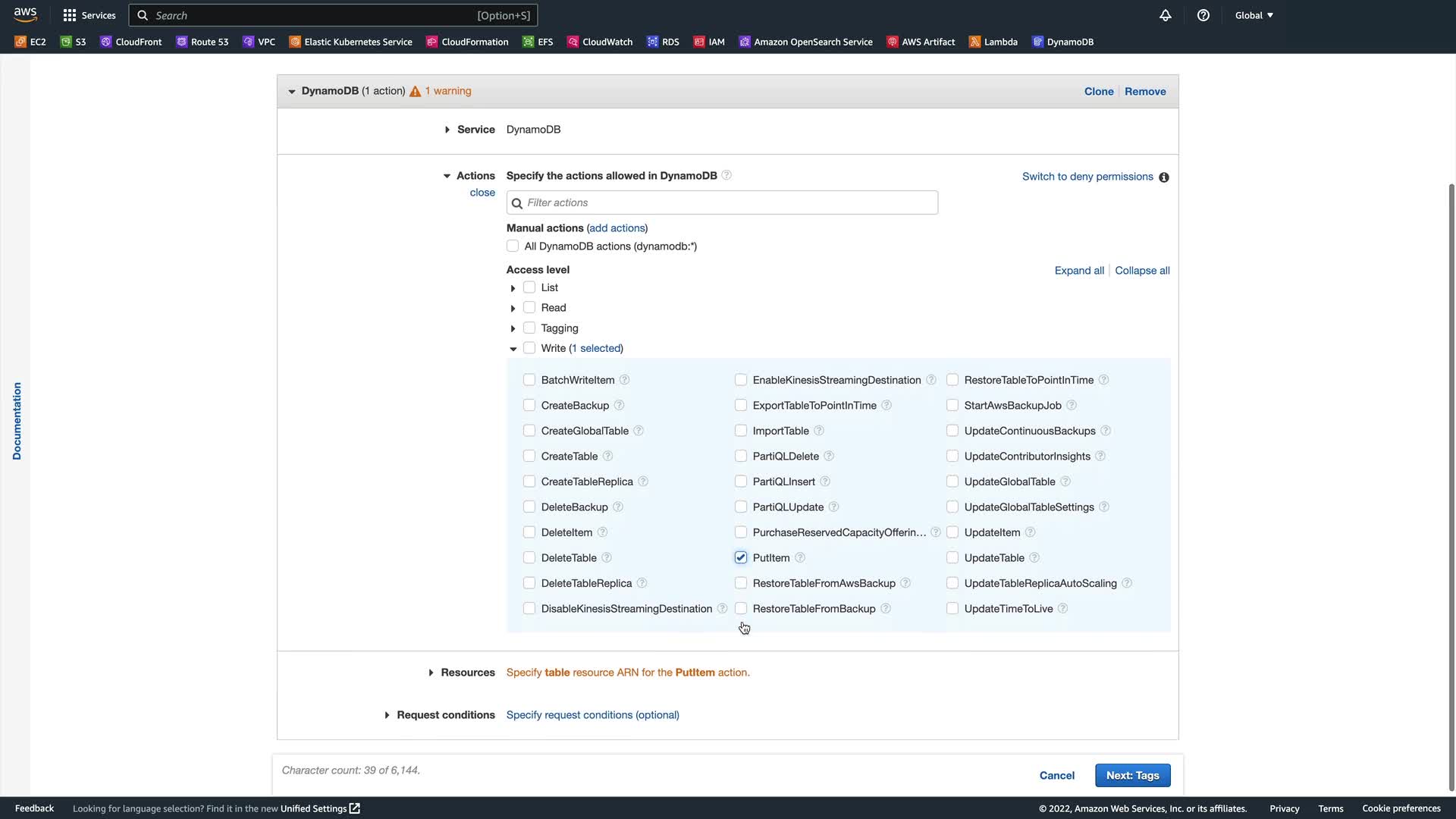This screenshot has height=819, width=1456.
Task: Expand the Read access level
Action: point(513,309)
